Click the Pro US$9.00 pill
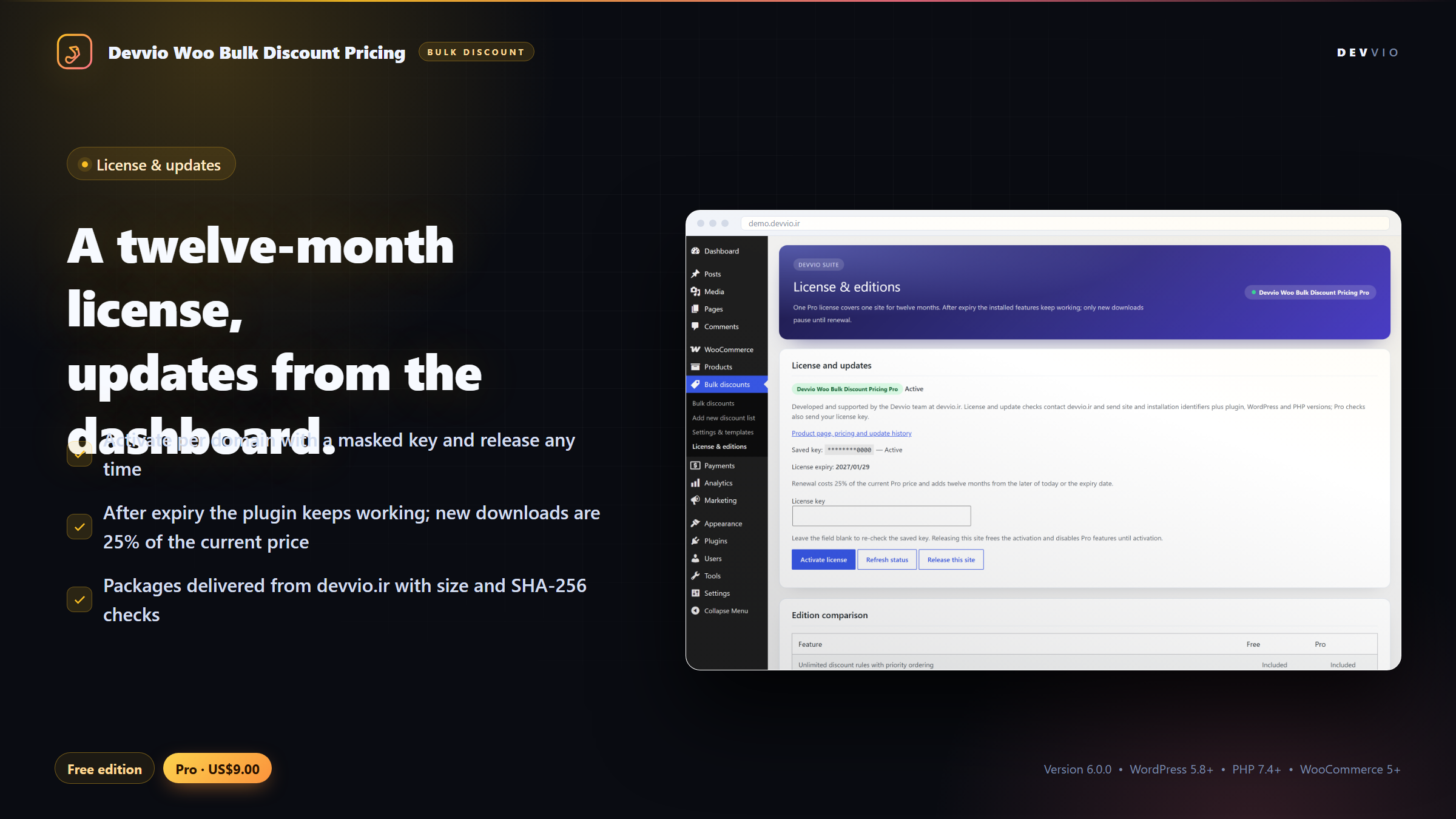Image resolution: width=1456 pixels, height=819 pixels. point(217,769)
